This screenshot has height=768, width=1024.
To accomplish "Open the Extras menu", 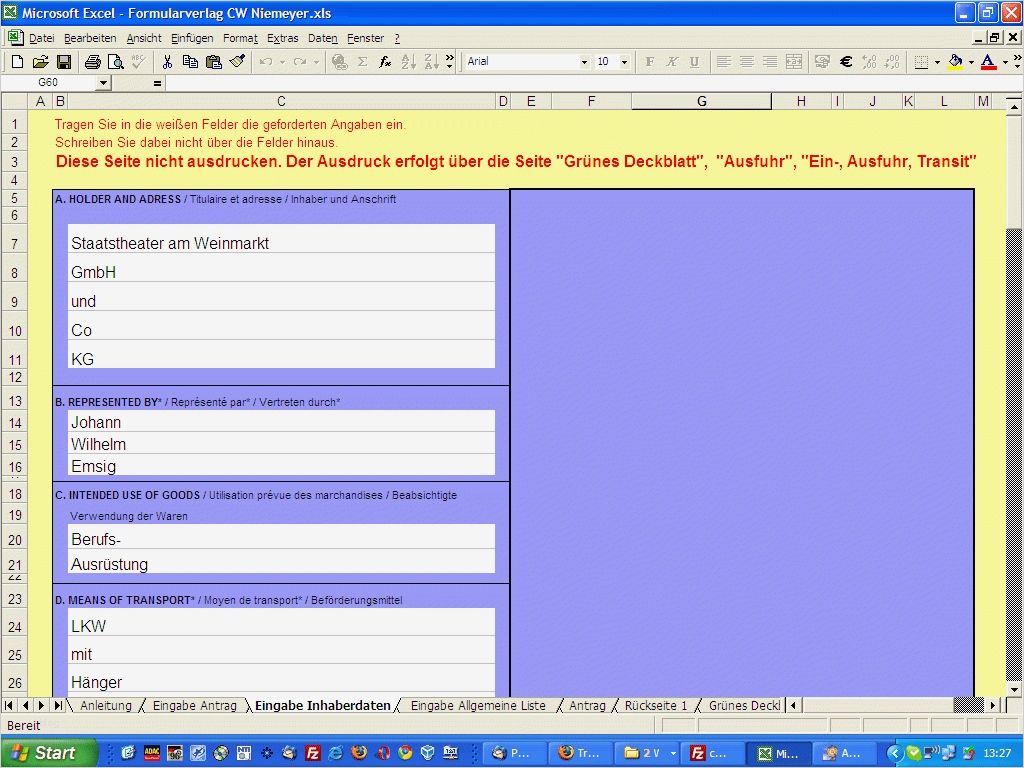I will [x=283, y=38].
